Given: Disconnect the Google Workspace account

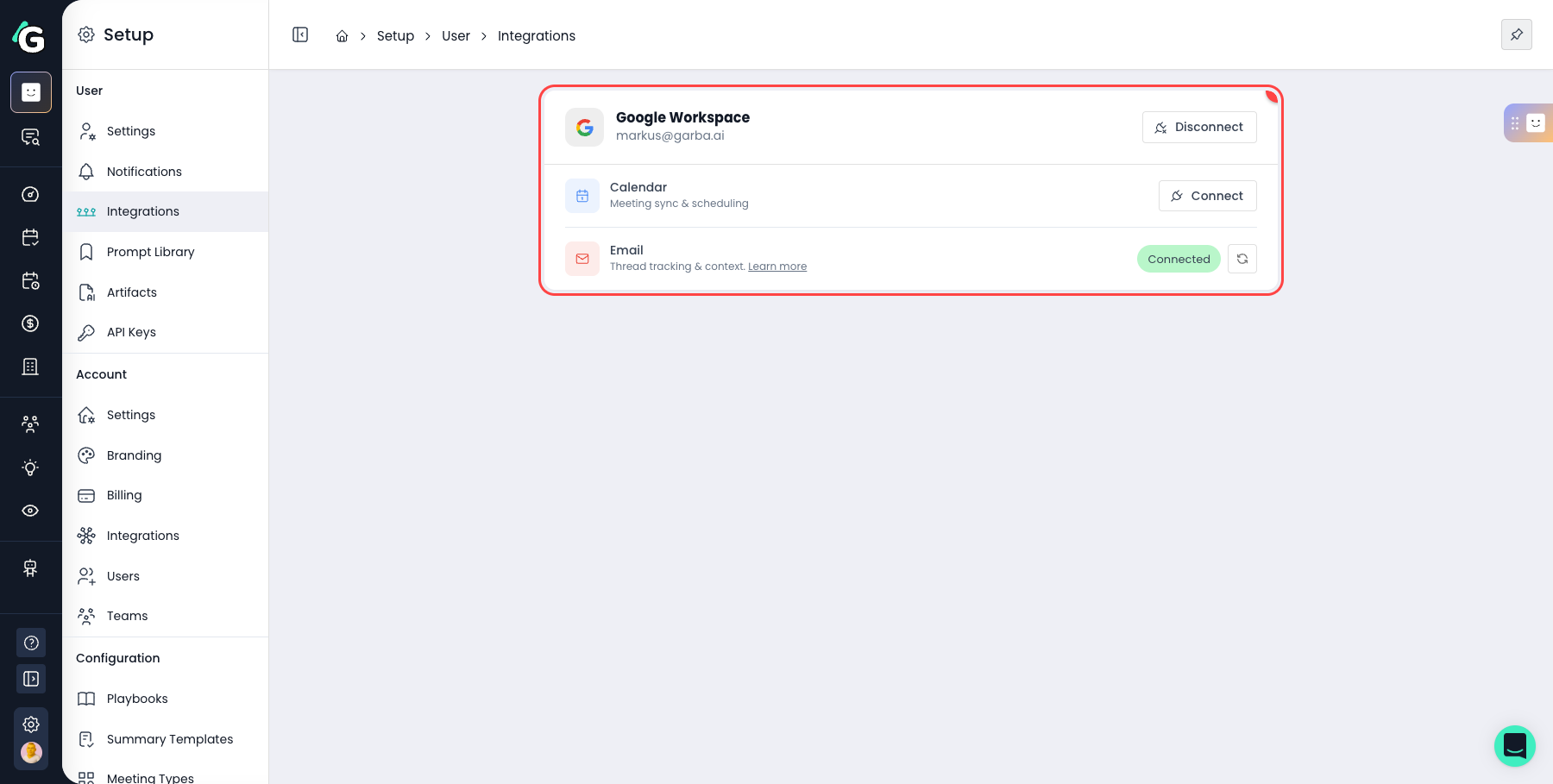Looking at the screenshot, I should 1198,127.
